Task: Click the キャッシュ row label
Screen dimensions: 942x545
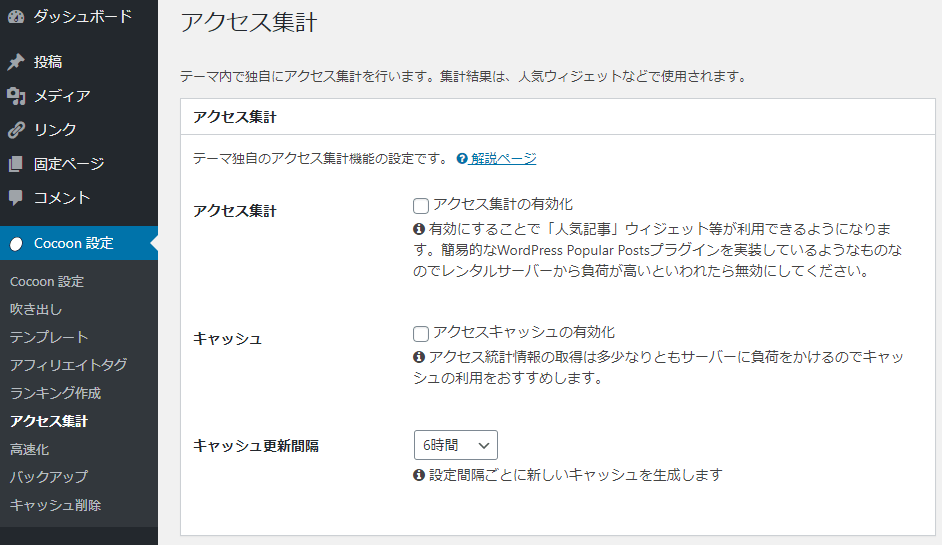Action: tap(228, 339)
